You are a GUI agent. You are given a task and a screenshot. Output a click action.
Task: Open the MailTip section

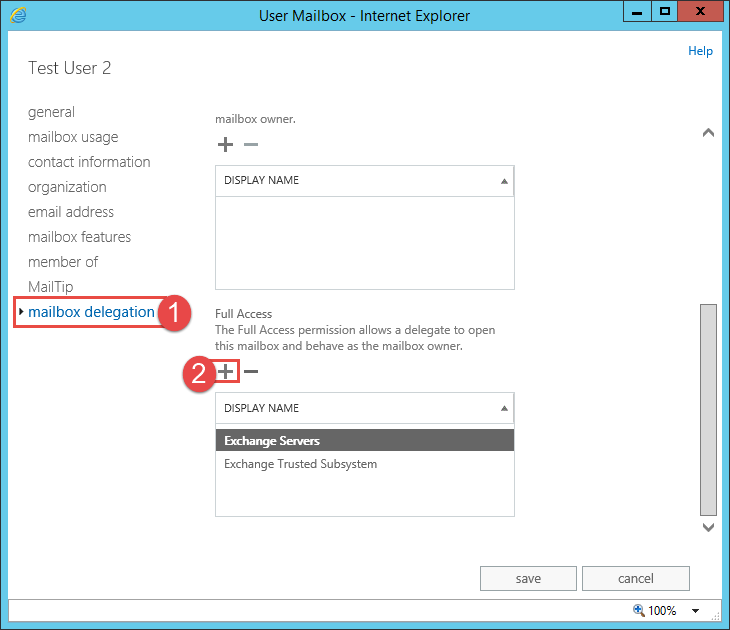coord(50,287)
